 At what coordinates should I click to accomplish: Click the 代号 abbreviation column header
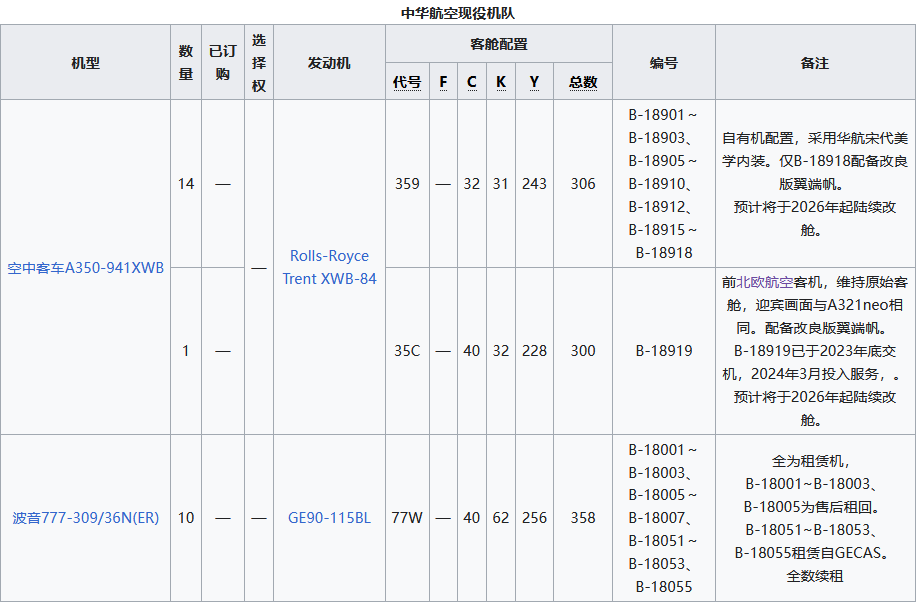click(x=407, y=82)
